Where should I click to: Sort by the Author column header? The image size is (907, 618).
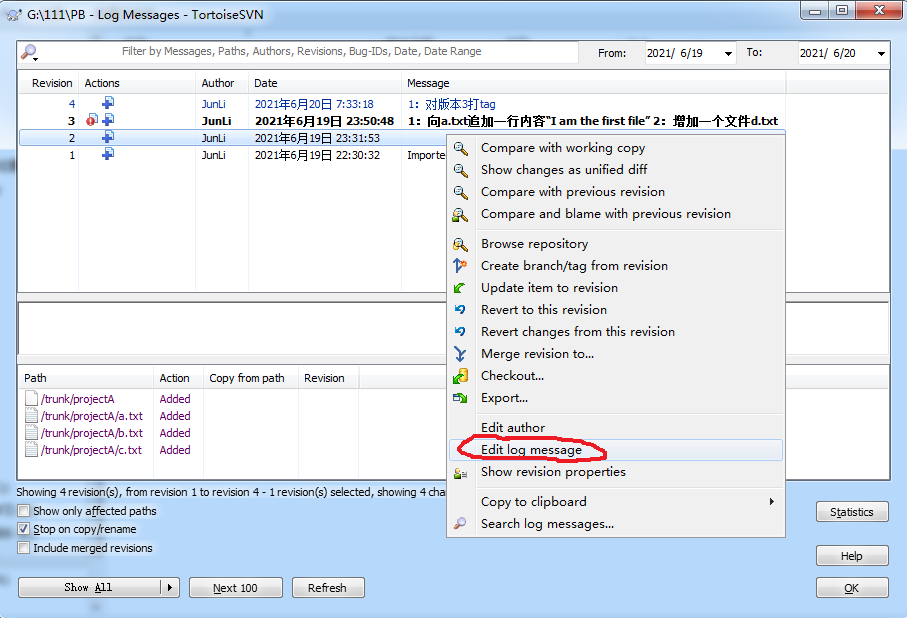222,83
